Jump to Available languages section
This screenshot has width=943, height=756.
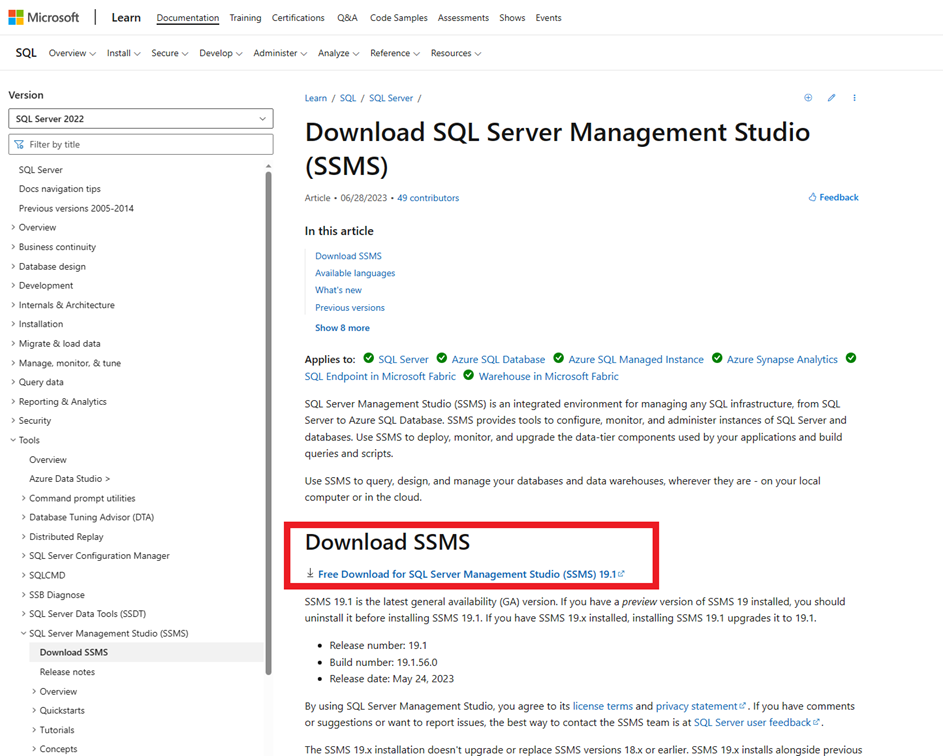pyautogui.click(x=355, y=273)
